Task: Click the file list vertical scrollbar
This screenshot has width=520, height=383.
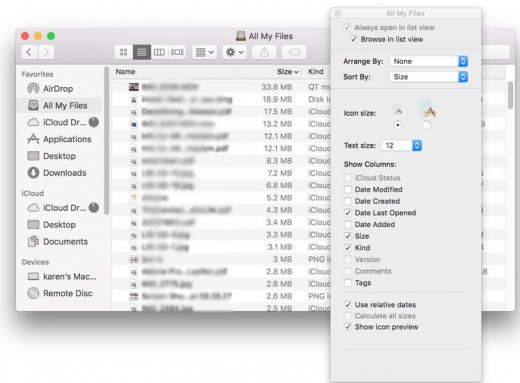Action: (510, 95)
